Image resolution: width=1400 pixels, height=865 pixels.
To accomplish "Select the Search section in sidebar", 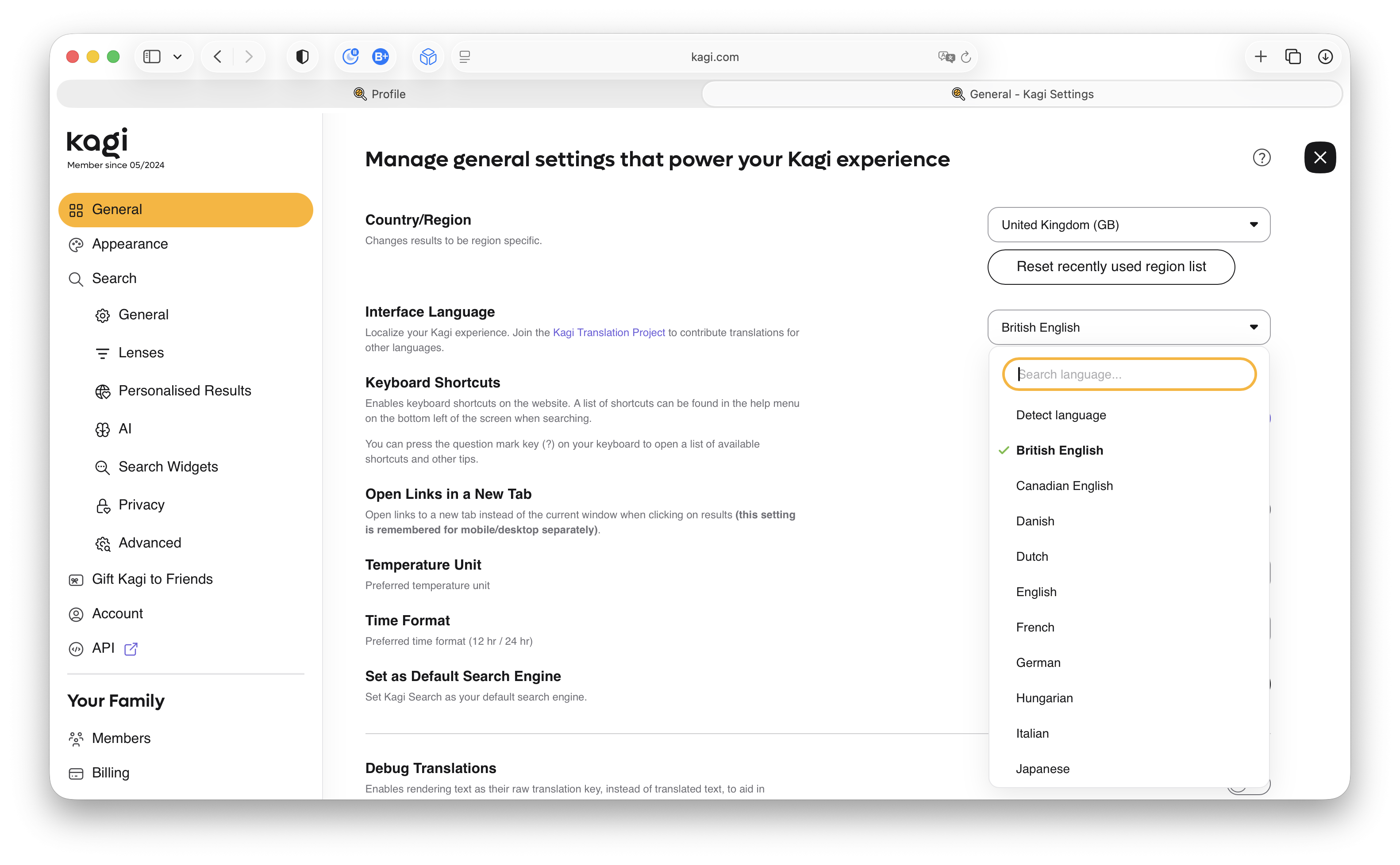I will [185, 279].
